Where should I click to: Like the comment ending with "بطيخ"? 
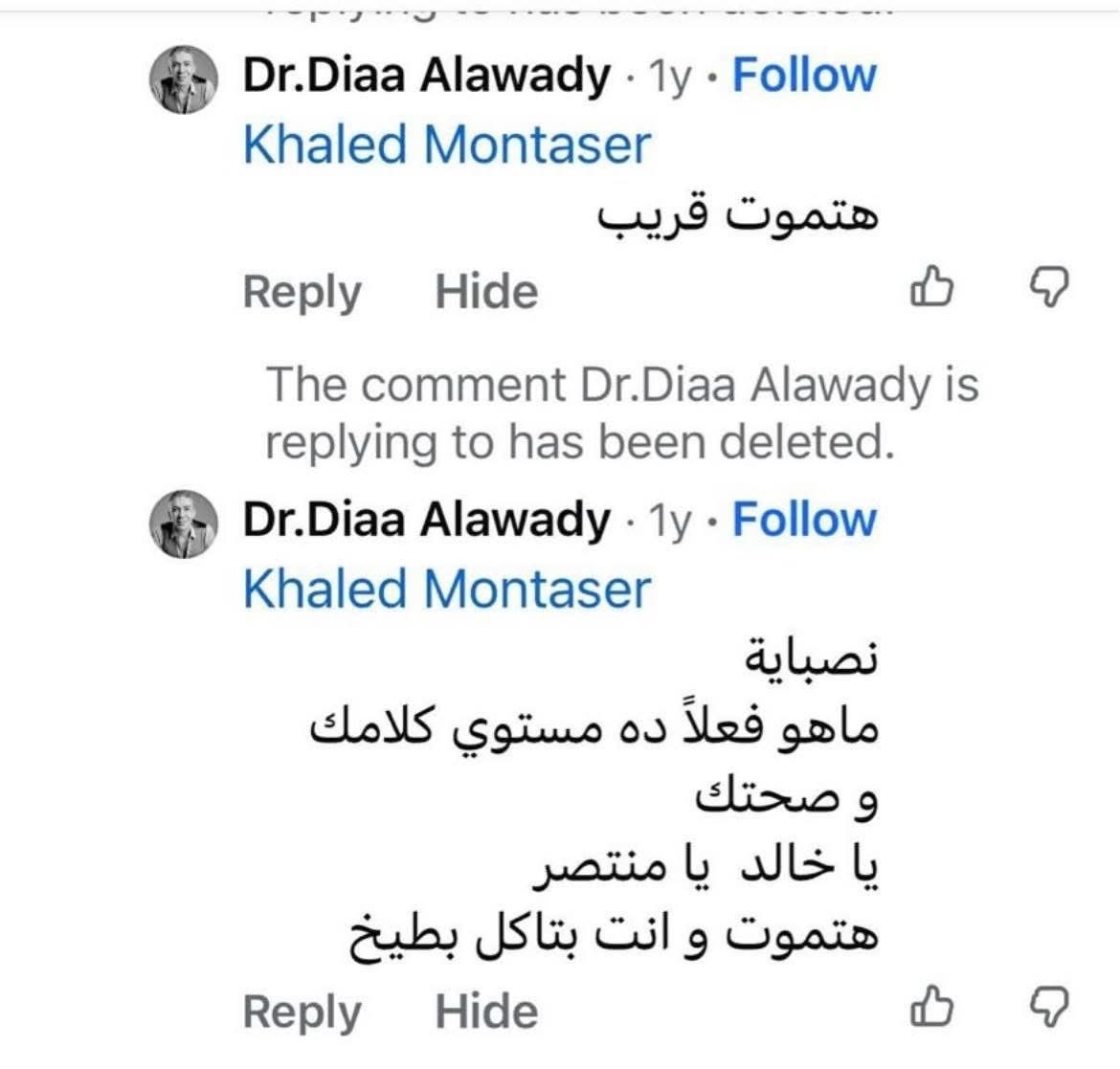pos(931,1008)
